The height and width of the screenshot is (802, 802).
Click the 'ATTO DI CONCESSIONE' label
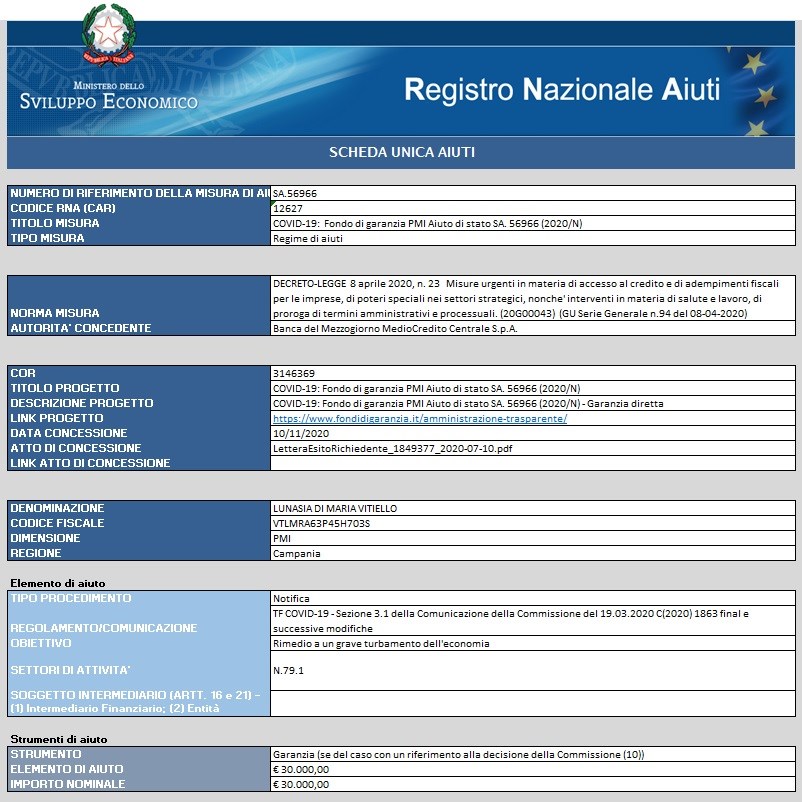tap(76, 448)
